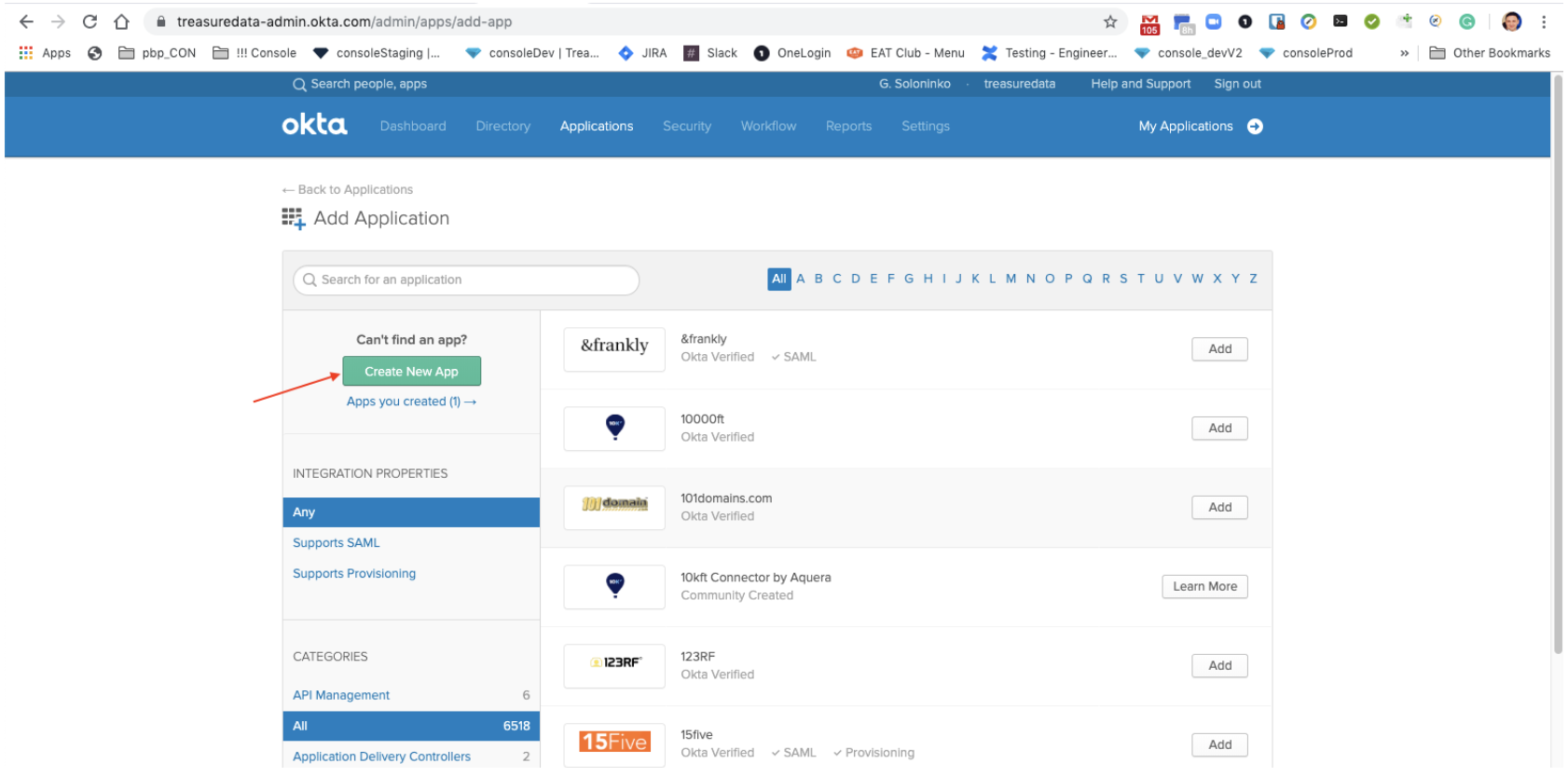
Task: Open the 15Five app logo
Action: click(x=614, y=743)
